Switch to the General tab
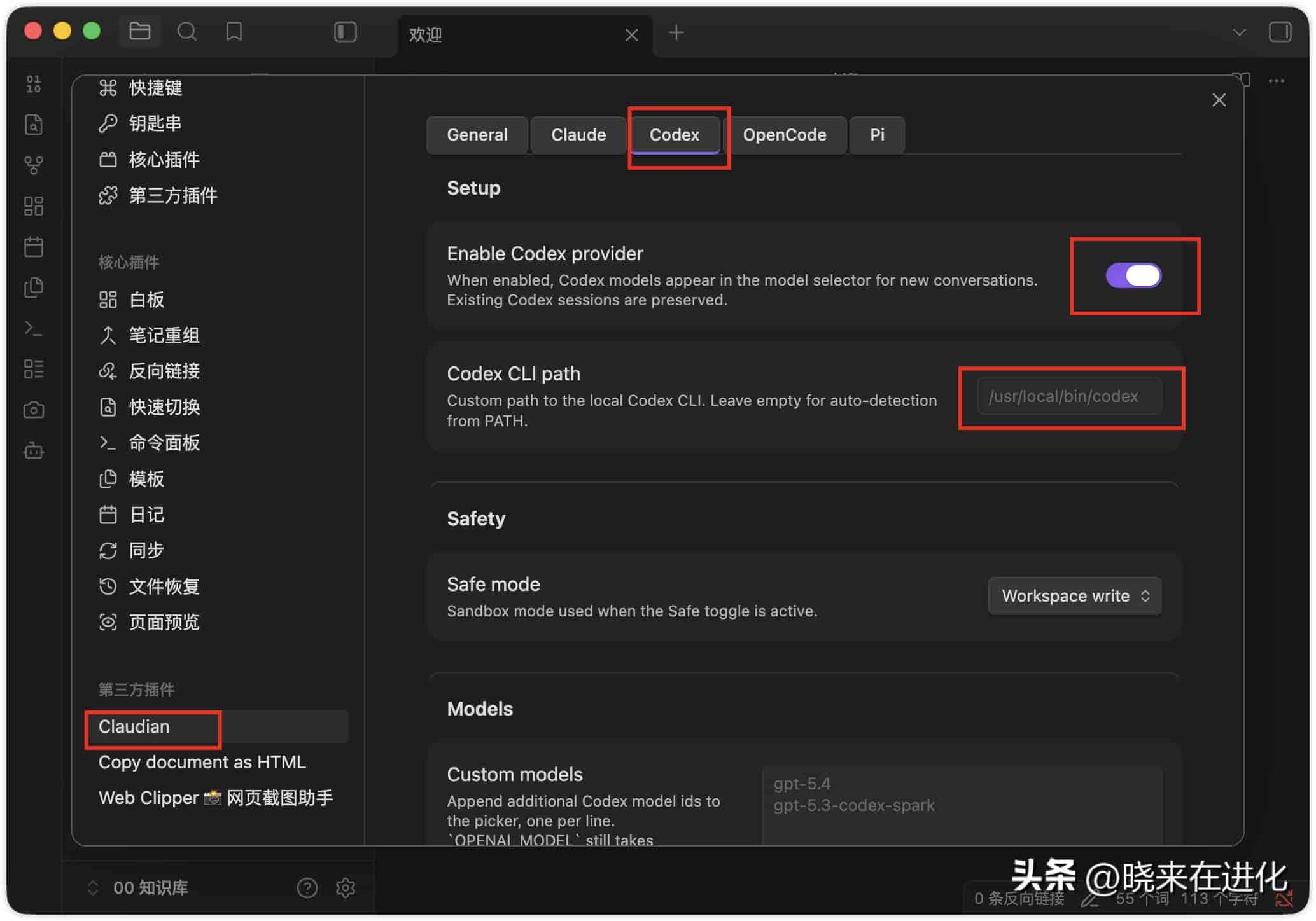The height and width of the screenshot is (921, 1316). click(x=477, y=135)
